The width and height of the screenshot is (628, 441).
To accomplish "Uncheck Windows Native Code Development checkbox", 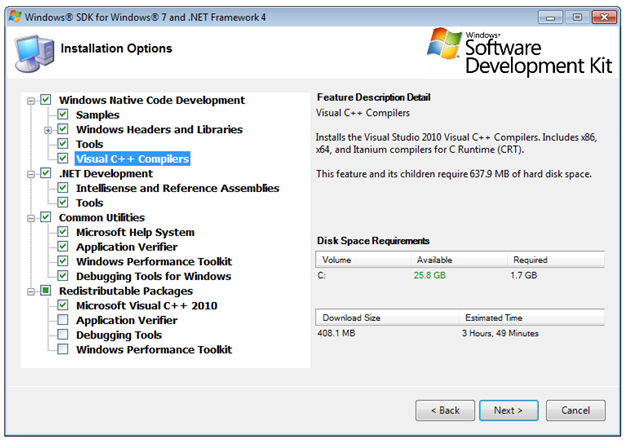I will (46, 100).
